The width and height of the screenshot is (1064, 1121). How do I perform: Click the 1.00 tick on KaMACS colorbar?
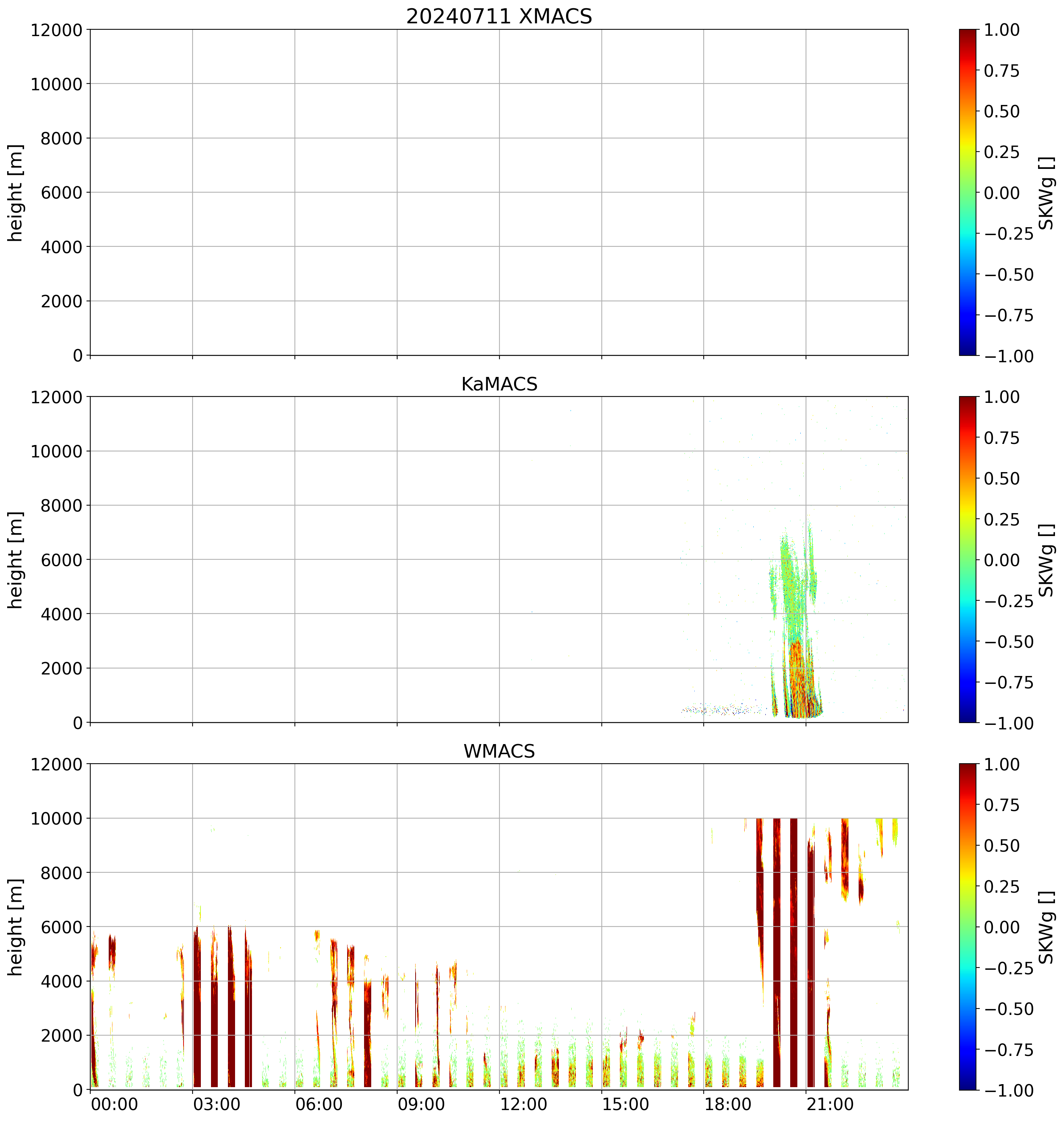click(1002, 397)
